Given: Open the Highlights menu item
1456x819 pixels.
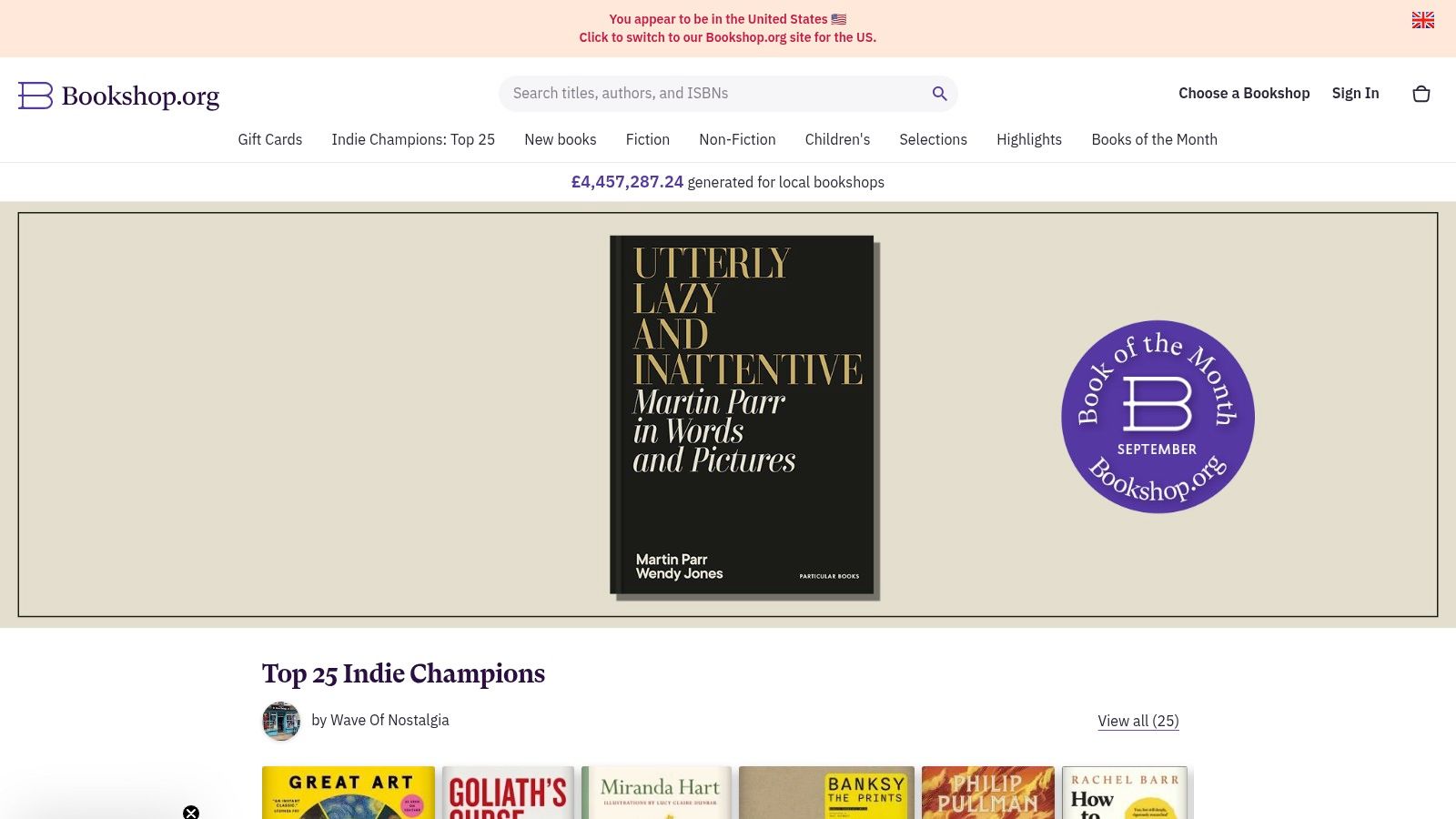Looking at the screenshot, I should 1029,139.
